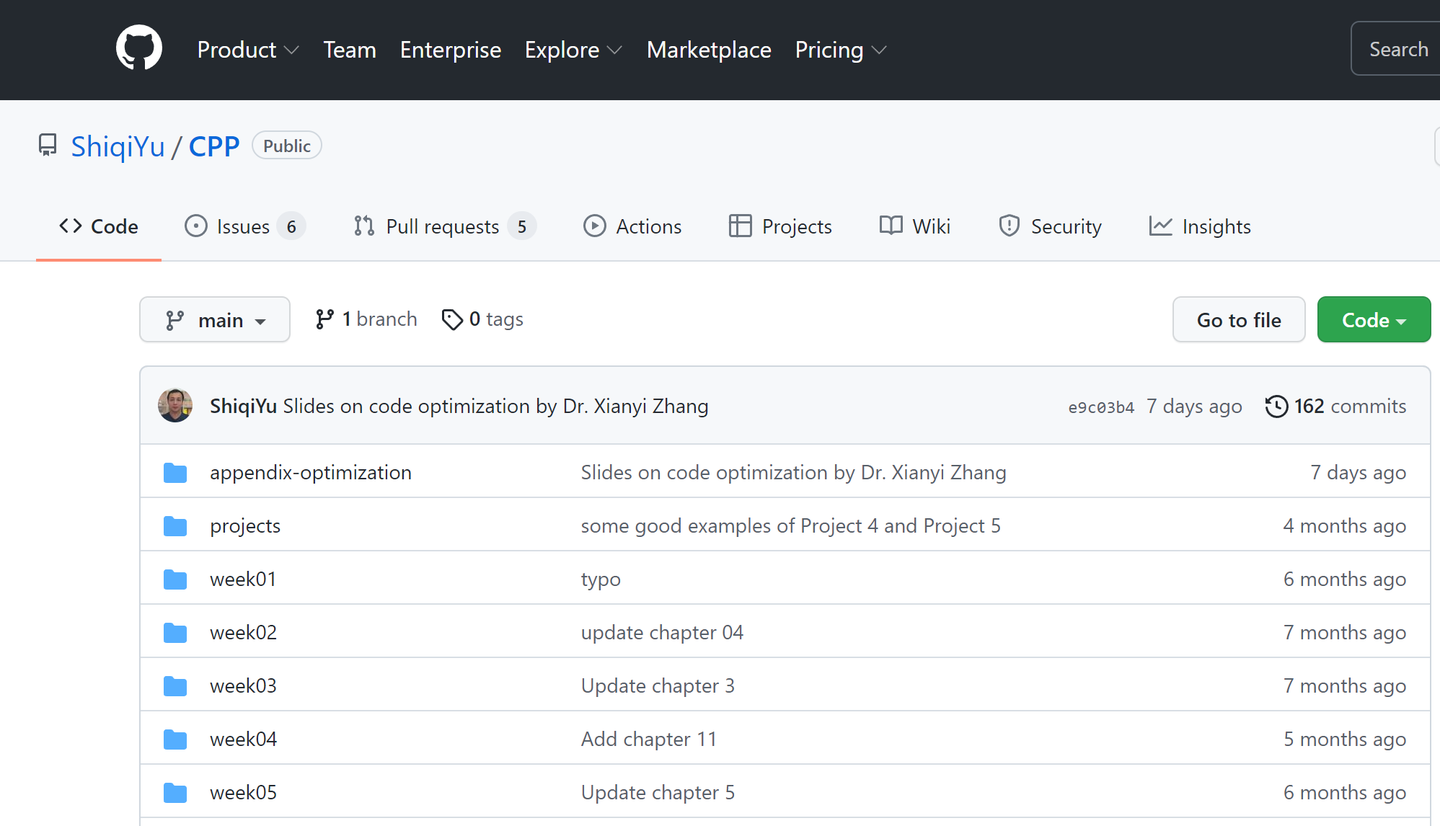Click '7 days ago' beside commit hash e9c03b4

(x=1195, y=406)
